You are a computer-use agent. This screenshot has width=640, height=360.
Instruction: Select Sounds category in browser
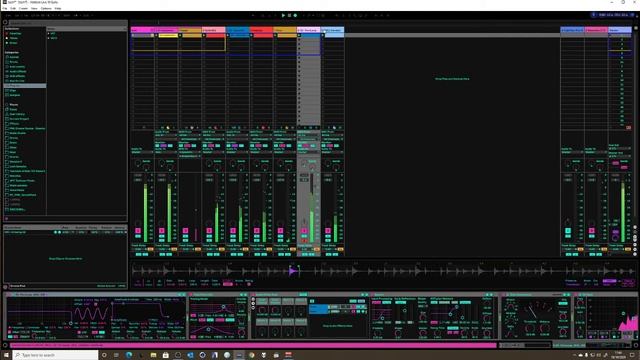(14, 57)
